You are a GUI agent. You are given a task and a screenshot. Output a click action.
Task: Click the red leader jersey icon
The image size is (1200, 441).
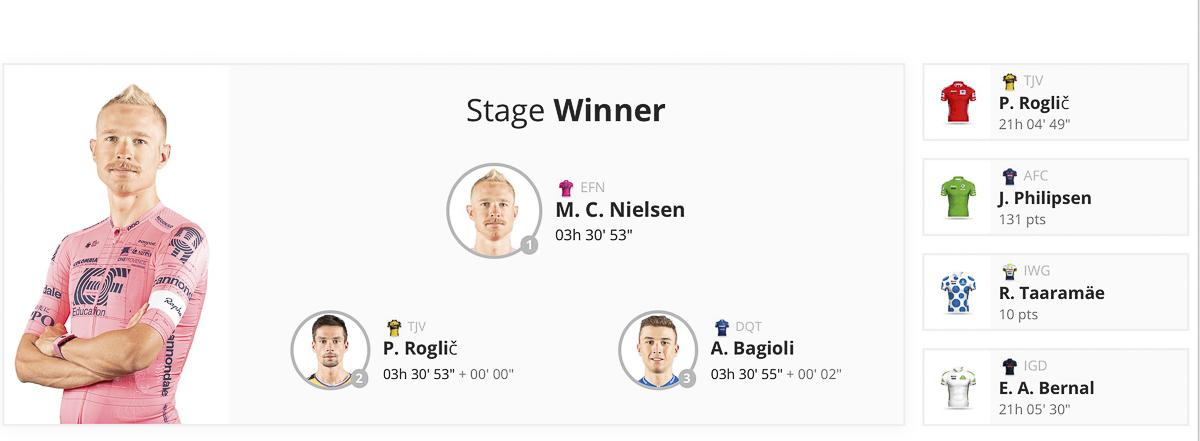[x=958, y=103]
